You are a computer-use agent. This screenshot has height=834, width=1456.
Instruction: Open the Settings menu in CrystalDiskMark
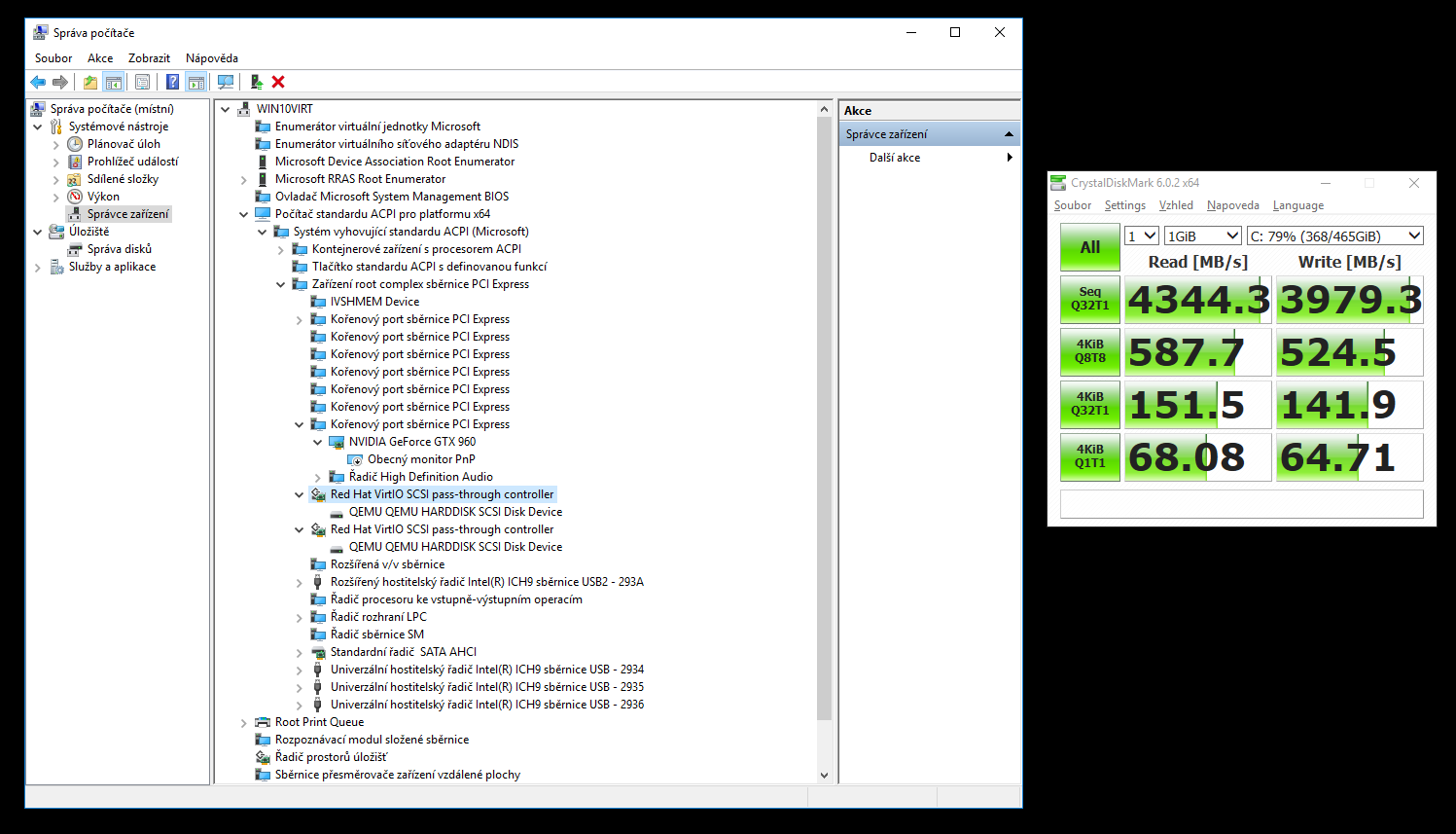click(x=1124, y=205)
